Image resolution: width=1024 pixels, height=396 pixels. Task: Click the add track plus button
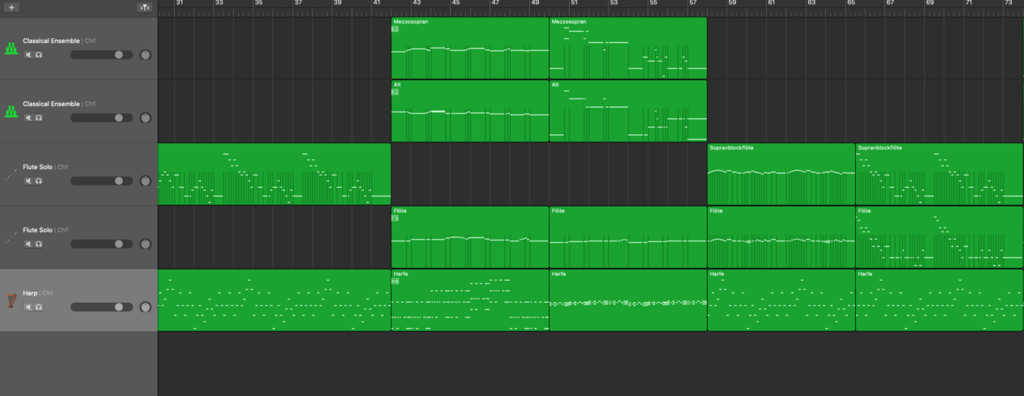(x=11, y=8)
